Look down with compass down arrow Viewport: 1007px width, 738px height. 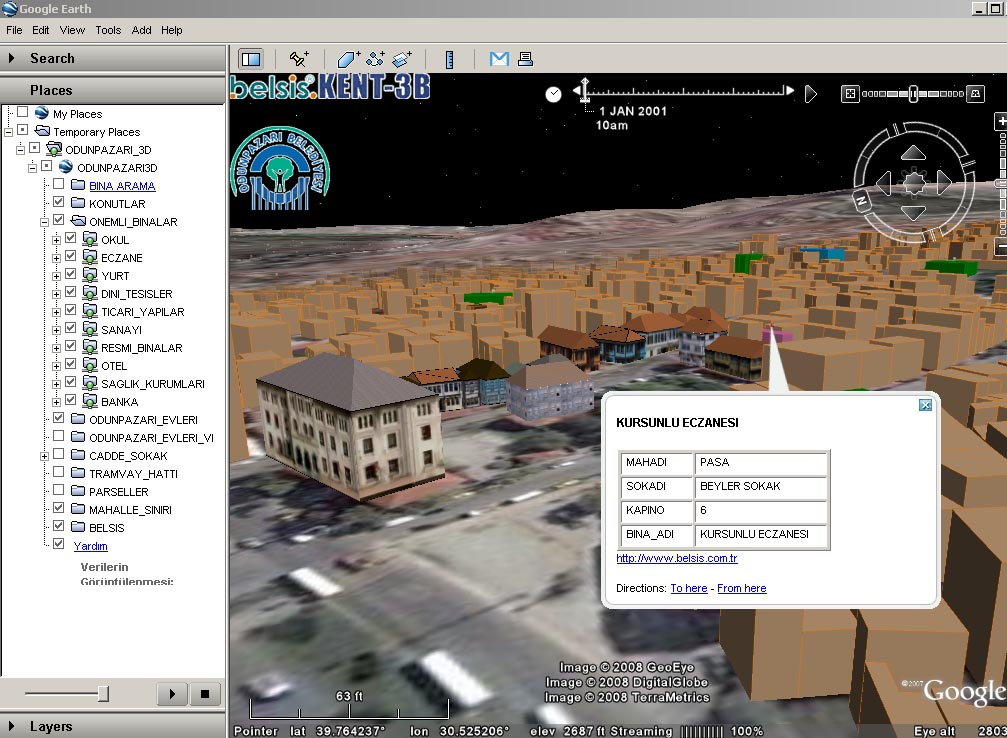click(913, 213)
